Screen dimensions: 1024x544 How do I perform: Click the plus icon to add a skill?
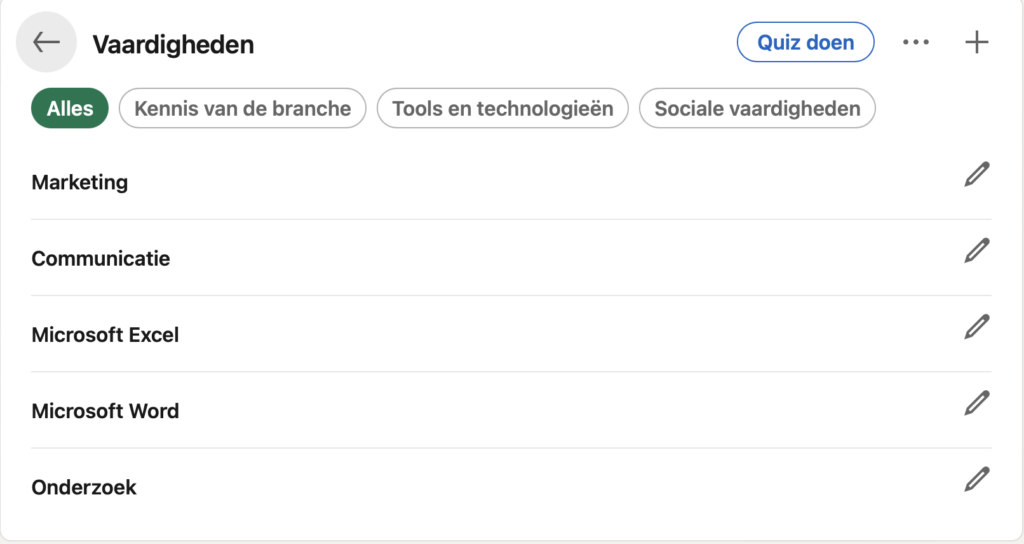pos(976,42)
